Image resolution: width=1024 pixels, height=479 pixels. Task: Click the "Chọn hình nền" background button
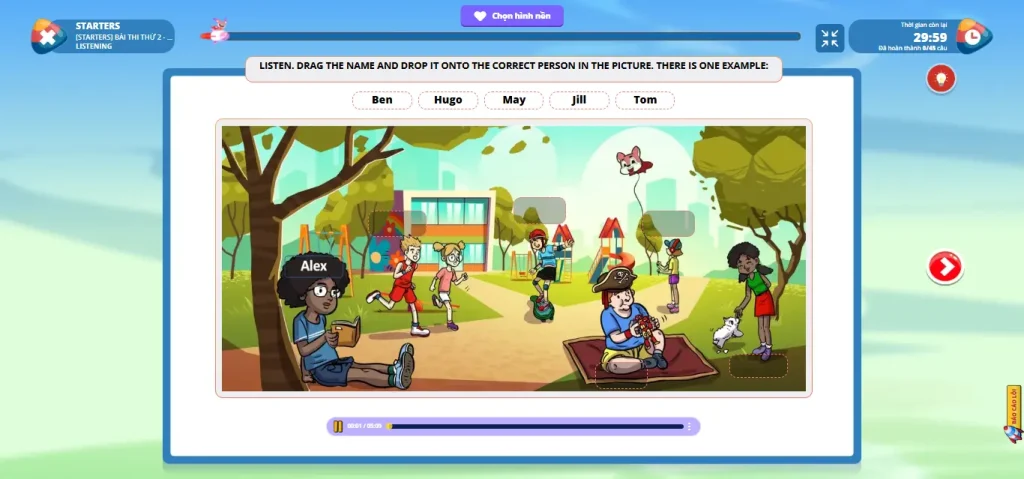(512, 16)
